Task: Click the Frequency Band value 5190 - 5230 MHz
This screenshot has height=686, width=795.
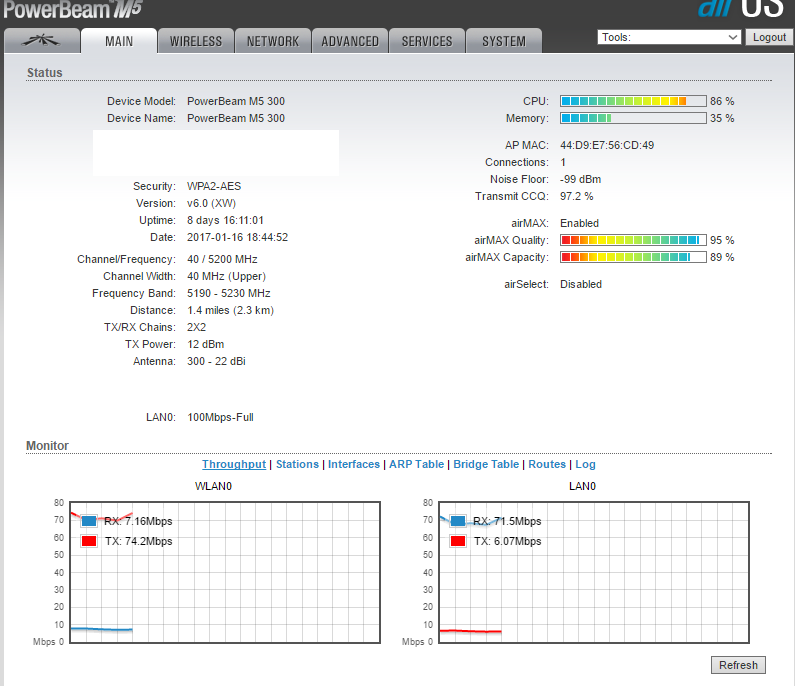Action: [229, 293]
